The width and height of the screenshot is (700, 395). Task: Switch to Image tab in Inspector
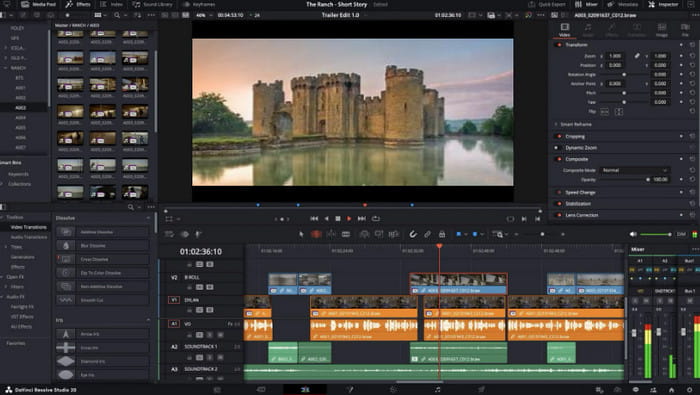tap(662, 30)
